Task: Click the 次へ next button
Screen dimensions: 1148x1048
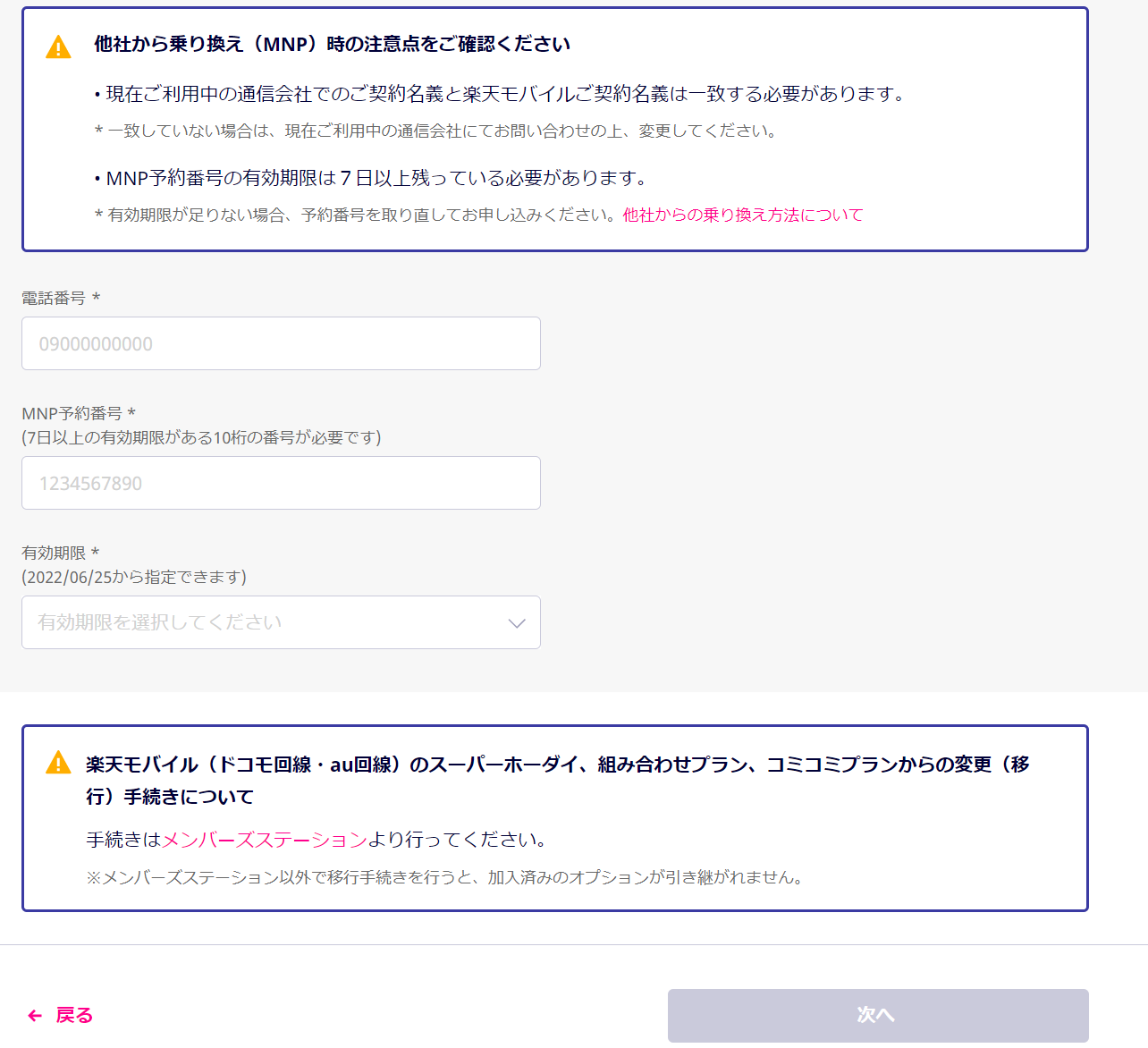Action: coord(878,1016)
